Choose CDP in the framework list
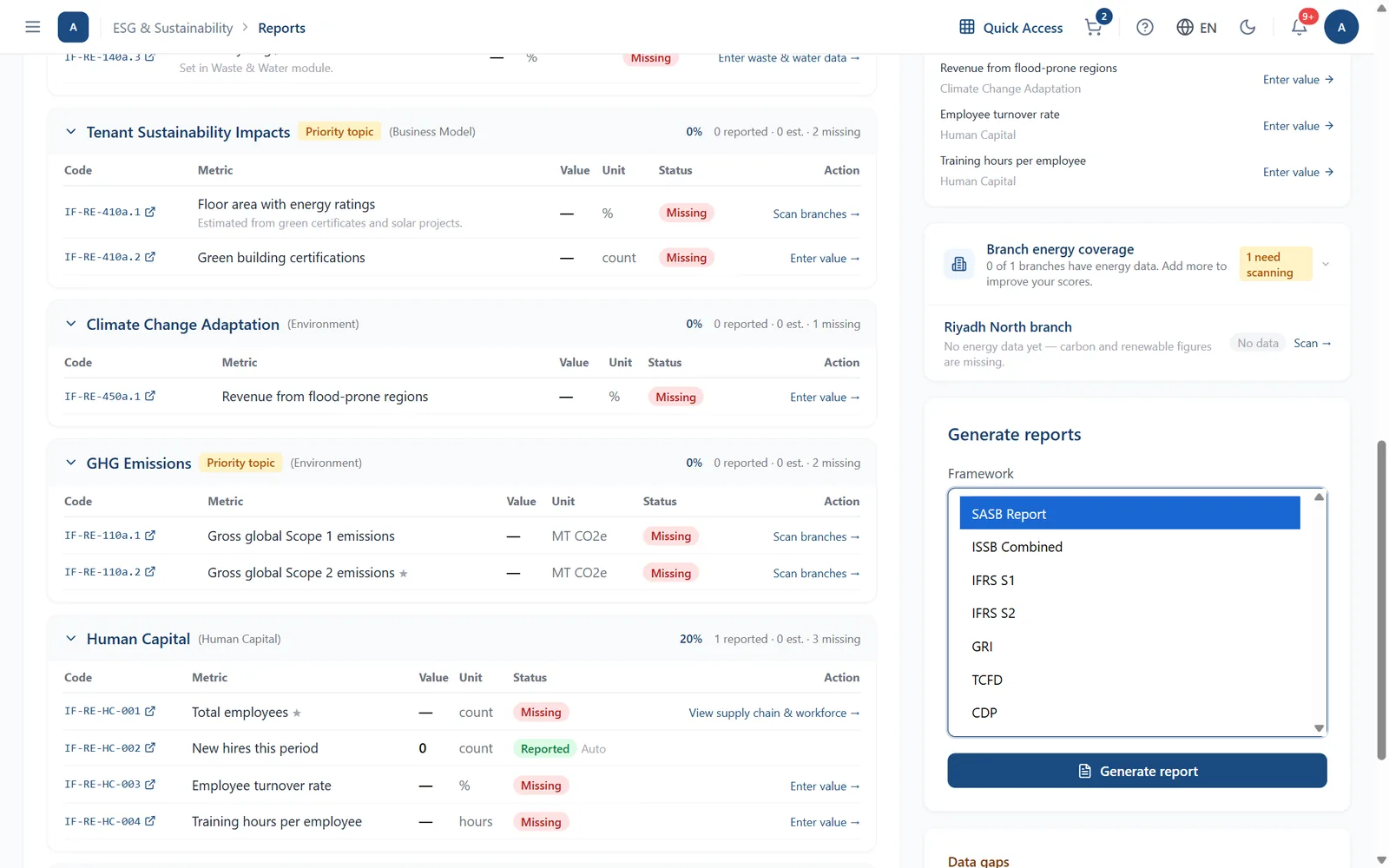1389x868 pixels. [1129, 713]
